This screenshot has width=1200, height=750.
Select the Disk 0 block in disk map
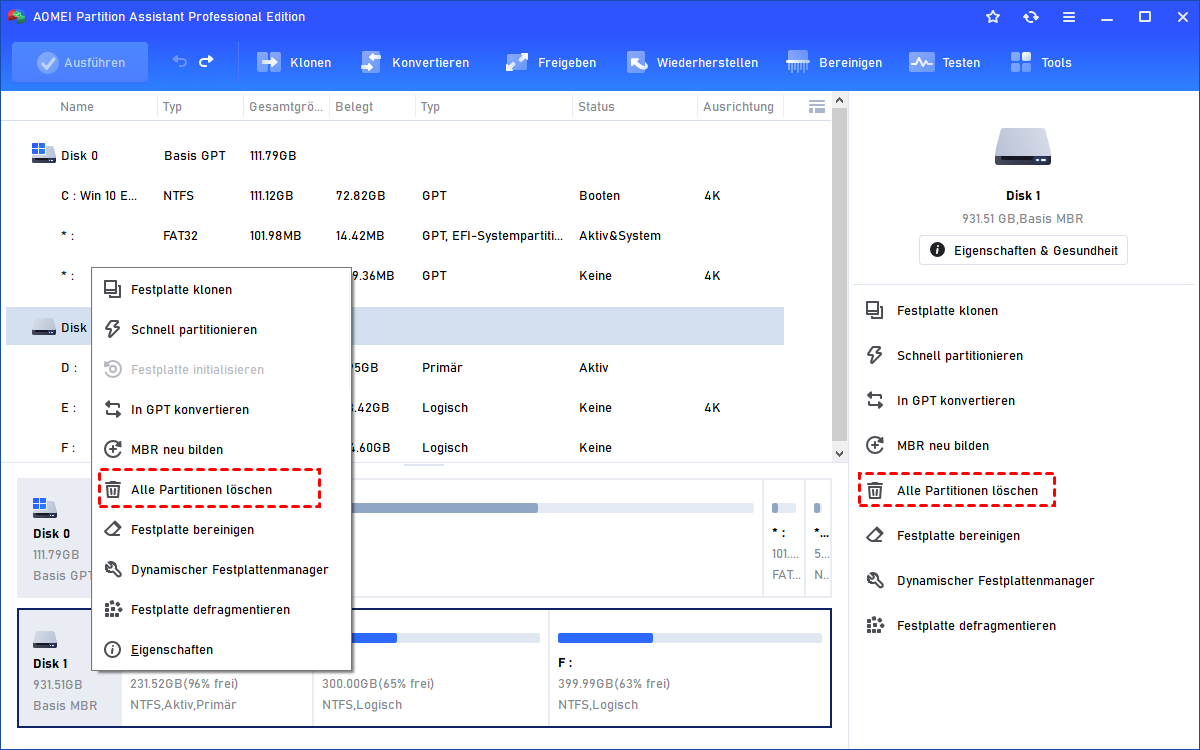(56, 536)
